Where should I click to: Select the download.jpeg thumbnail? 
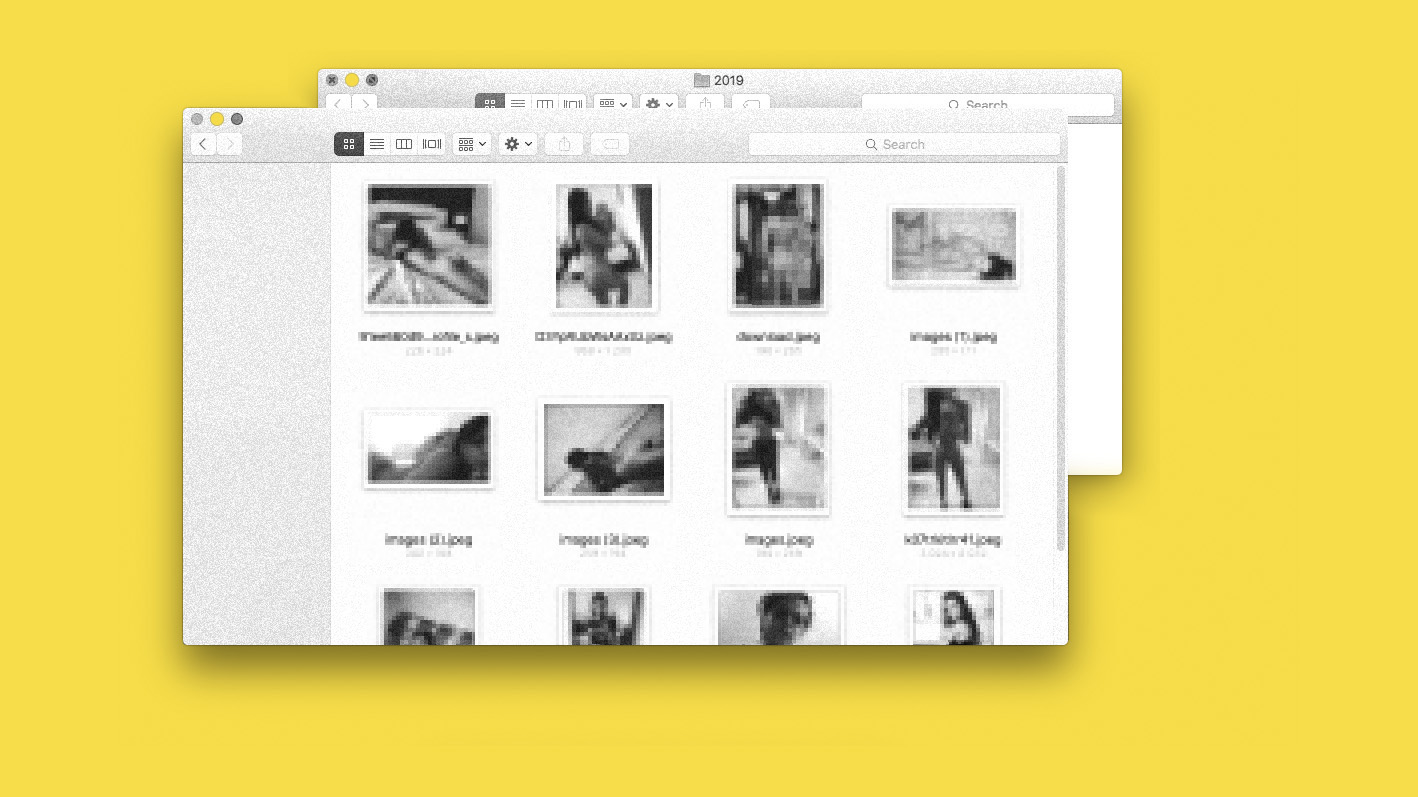[x=778, y=246]
